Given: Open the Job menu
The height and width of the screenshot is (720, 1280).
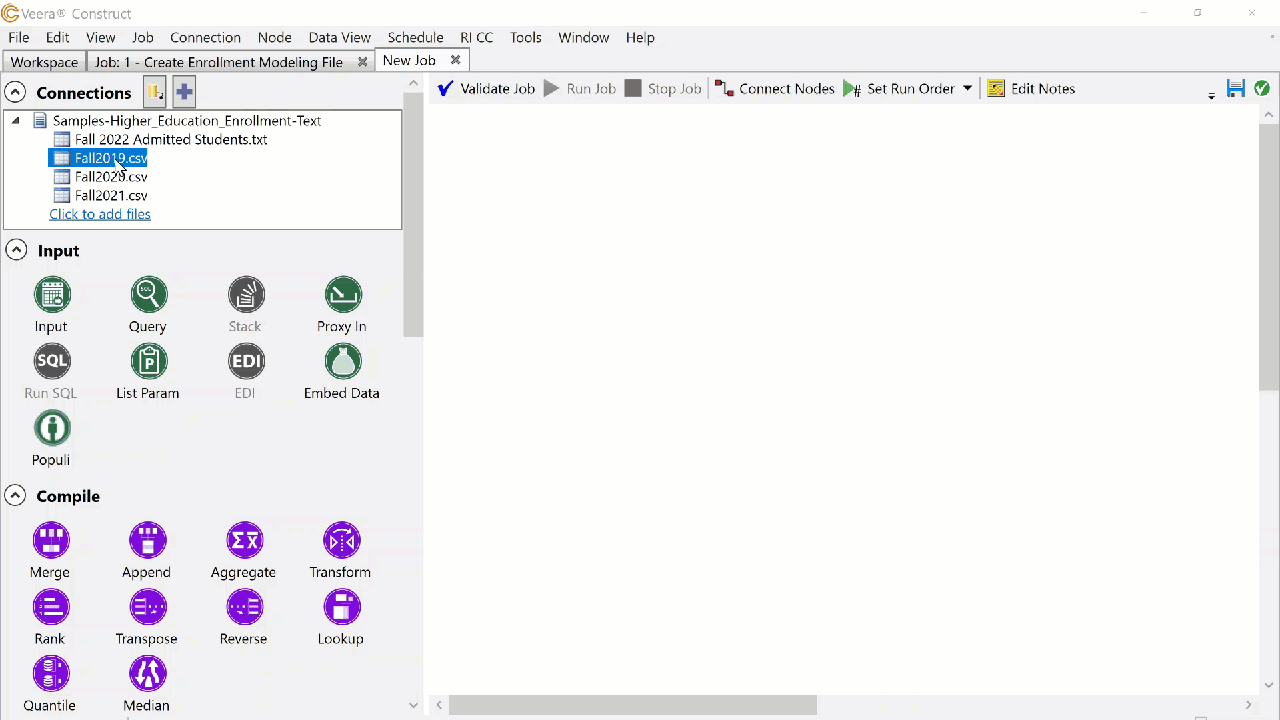Looking at the screenshot, I should [143, 37].
